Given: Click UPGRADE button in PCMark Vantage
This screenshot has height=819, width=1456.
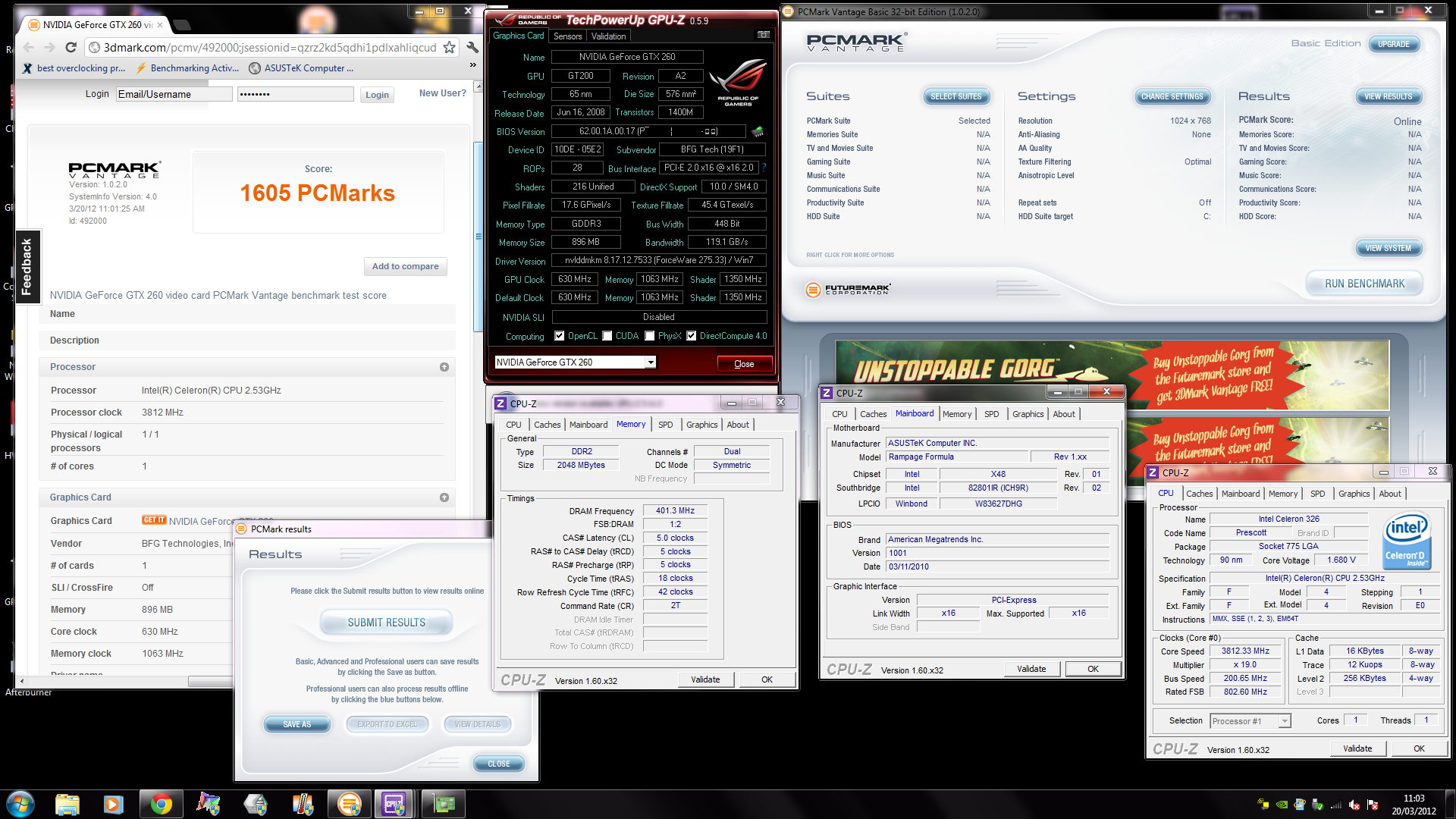Looking at the screenshot, I should click(1393, 44).
